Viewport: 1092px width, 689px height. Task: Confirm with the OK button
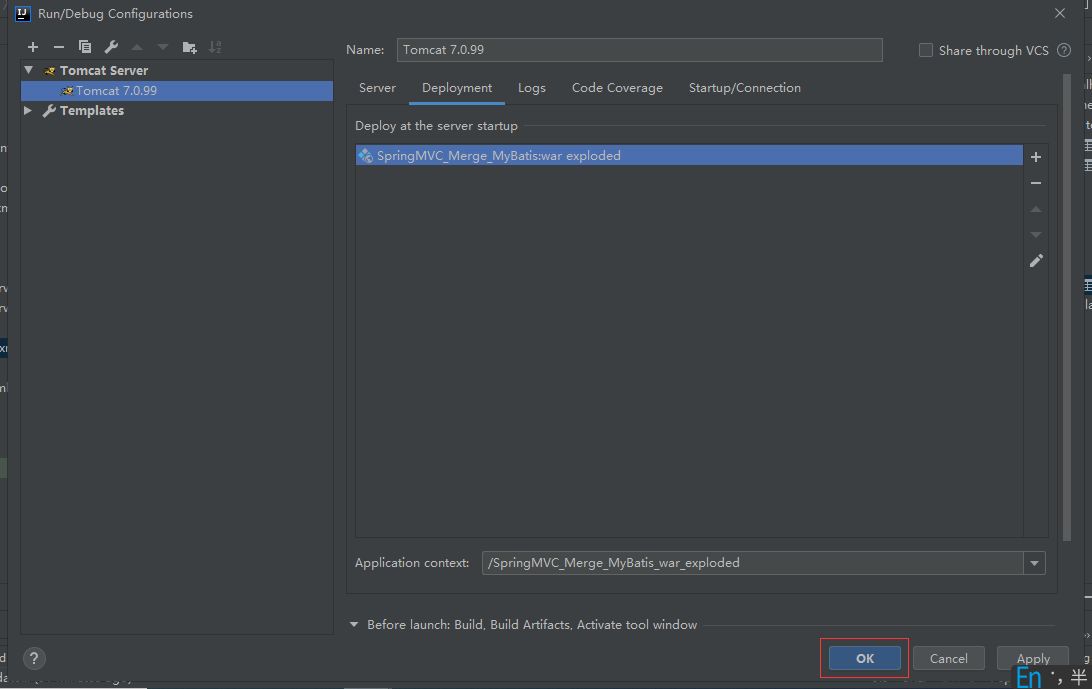[x=864, y=658]
